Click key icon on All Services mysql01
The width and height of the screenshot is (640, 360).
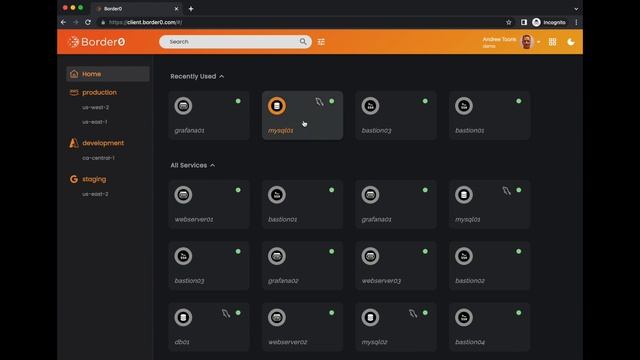click(507, 191)
